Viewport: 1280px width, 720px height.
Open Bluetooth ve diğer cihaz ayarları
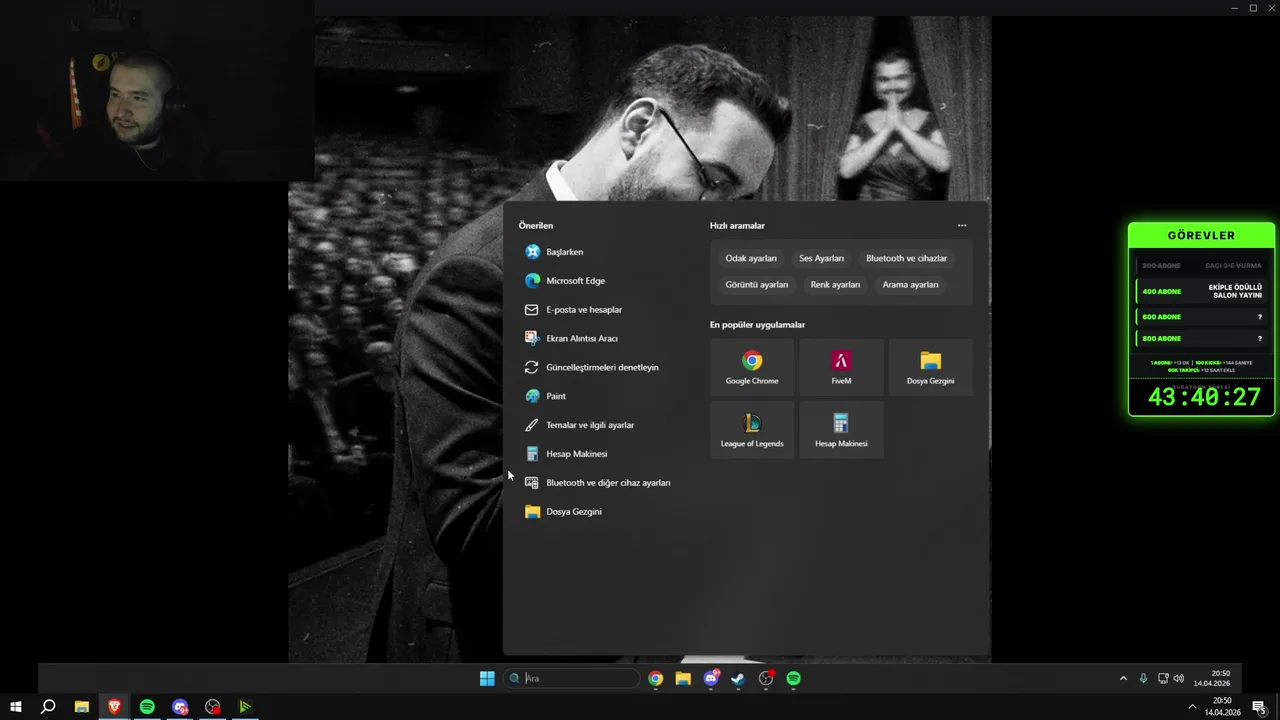point(598,483)
